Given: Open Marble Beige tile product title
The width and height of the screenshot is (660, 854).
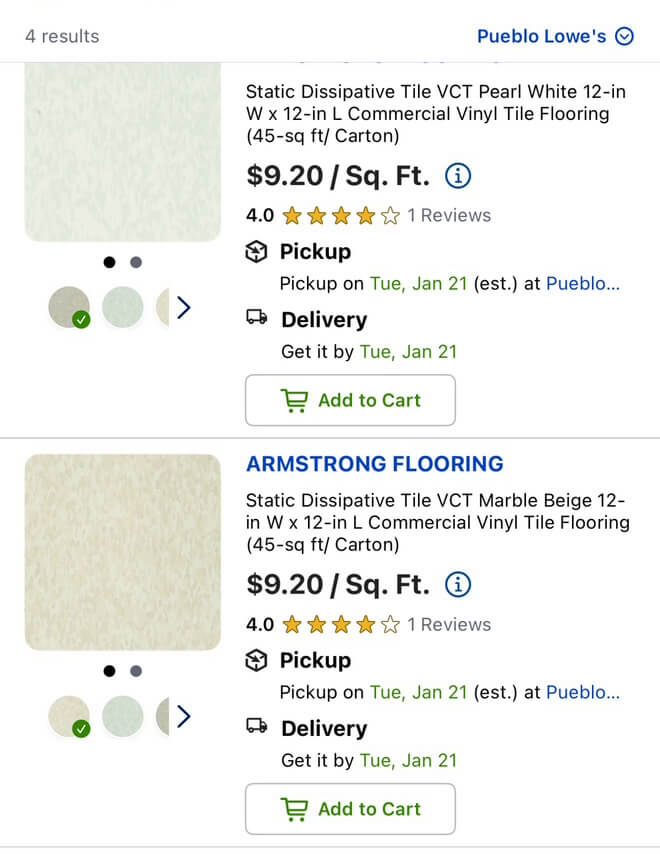Looking at the screenshot, I should pos(438,522).
